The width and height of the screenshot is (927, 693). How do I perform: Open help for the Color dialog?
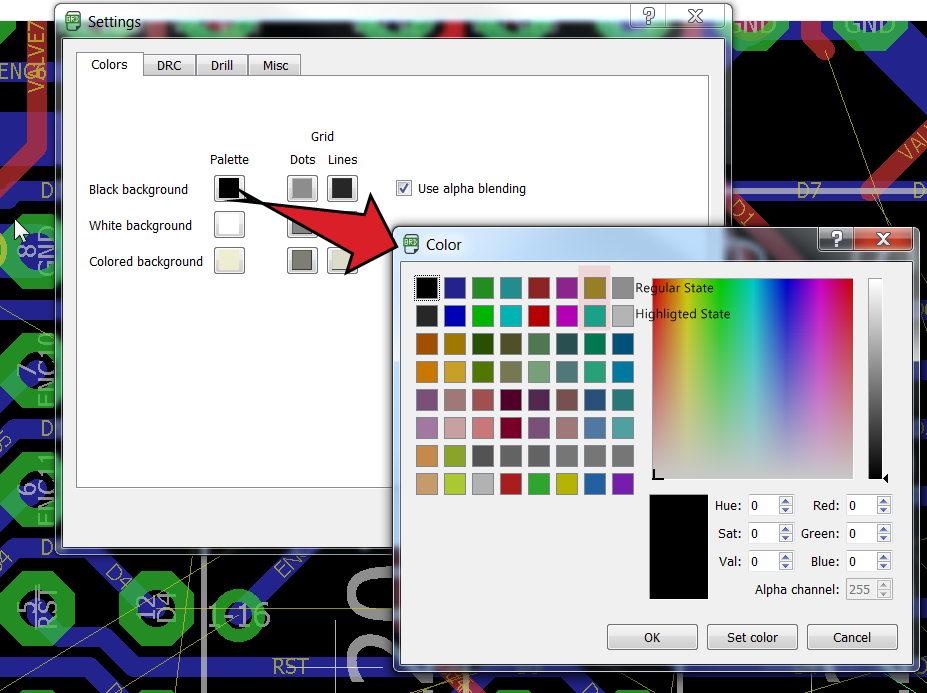pos(836,239)
